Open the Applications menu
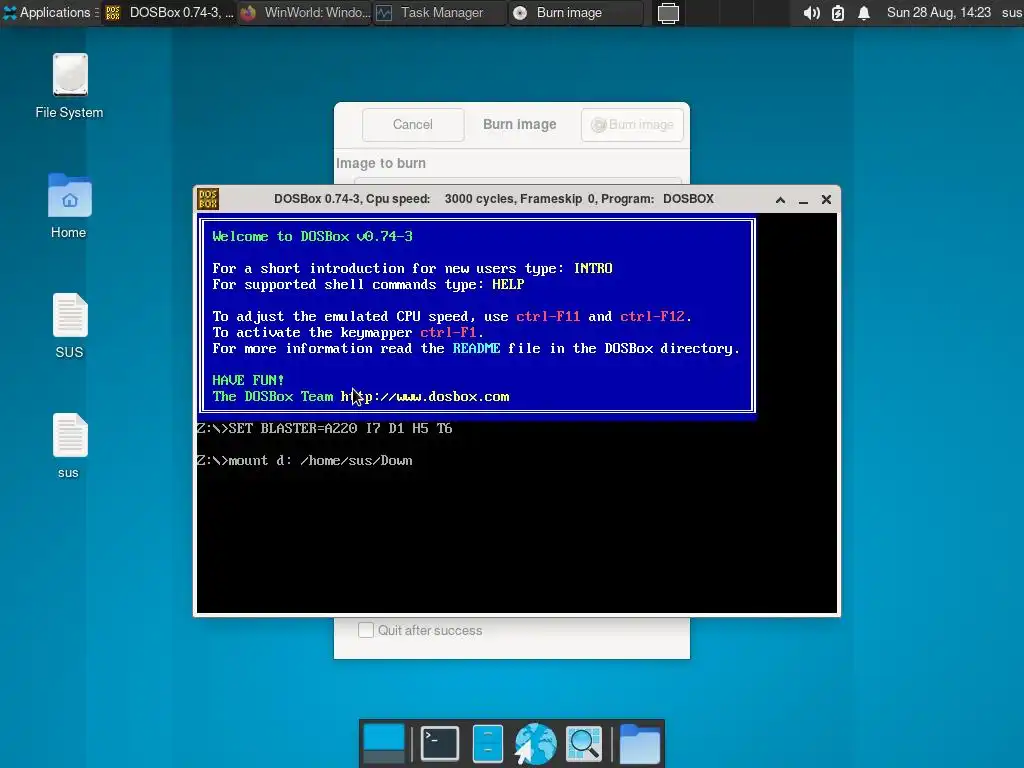Image resolution: width=1024 pixels, height=768 pixels. point(51,12)
